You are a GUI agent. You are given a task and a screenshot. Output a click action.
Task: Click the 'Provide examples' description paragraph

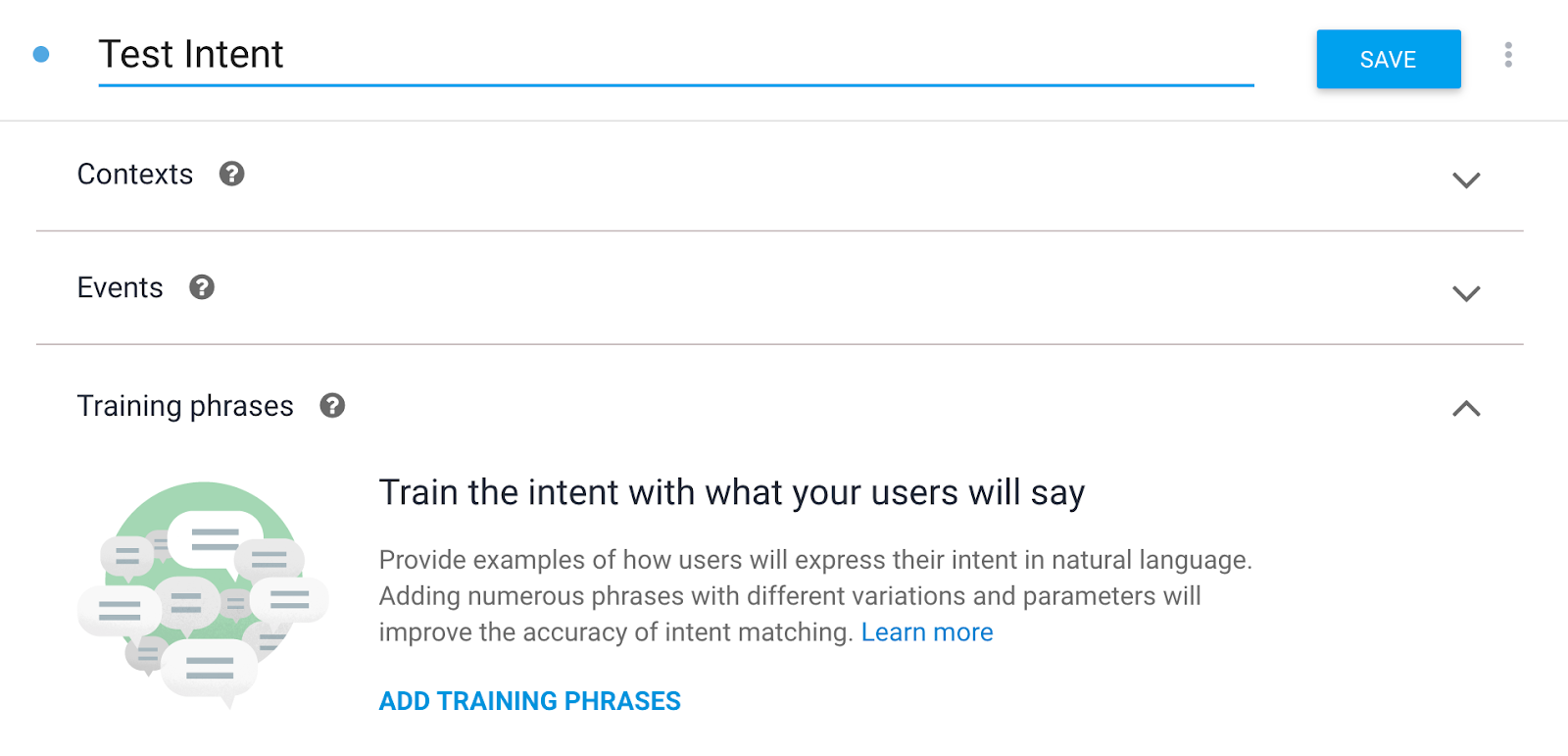(813, 595)
